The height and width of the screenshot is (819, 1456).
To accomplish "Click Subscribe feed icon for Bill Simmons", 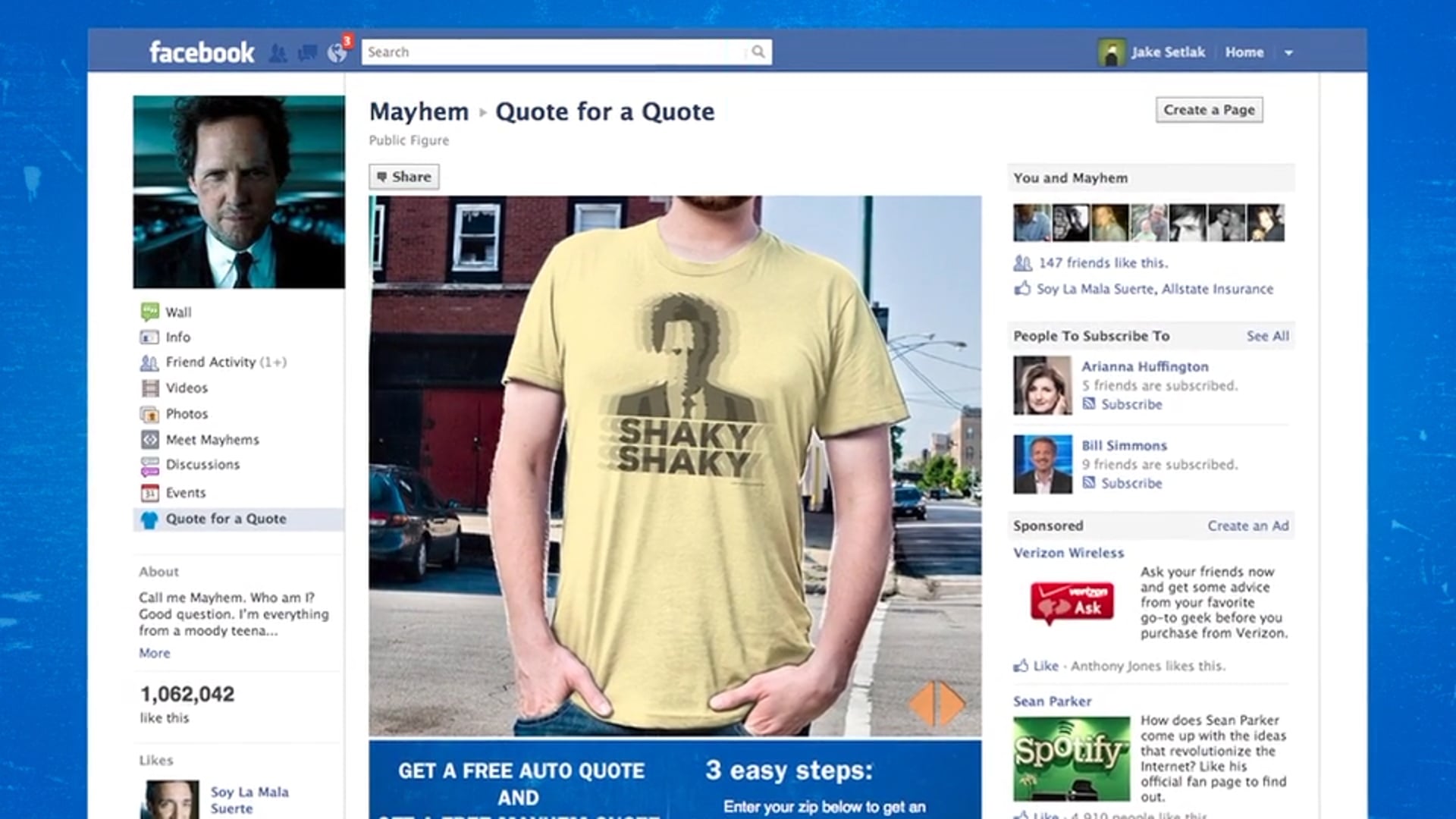I will click(1089, 482).
